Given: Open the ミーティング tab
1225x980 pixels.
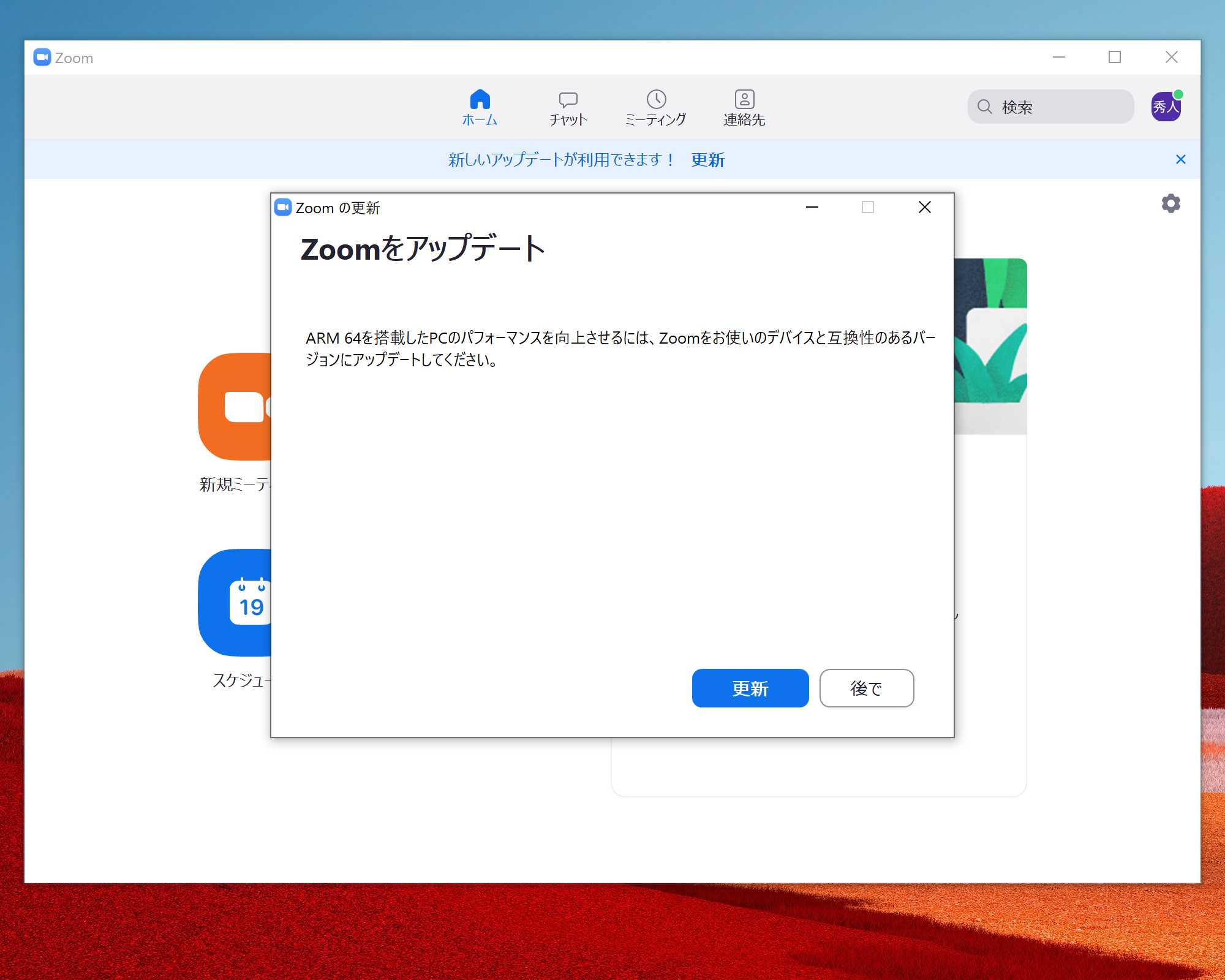Looking at the screenshot, I should [656, 108].
